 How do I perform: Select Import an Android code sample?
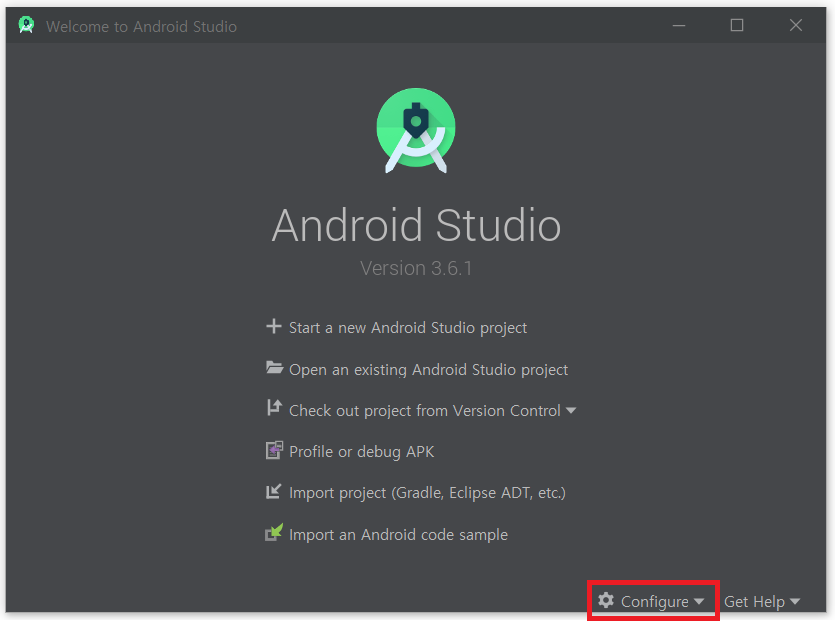[x=398, y=534]
